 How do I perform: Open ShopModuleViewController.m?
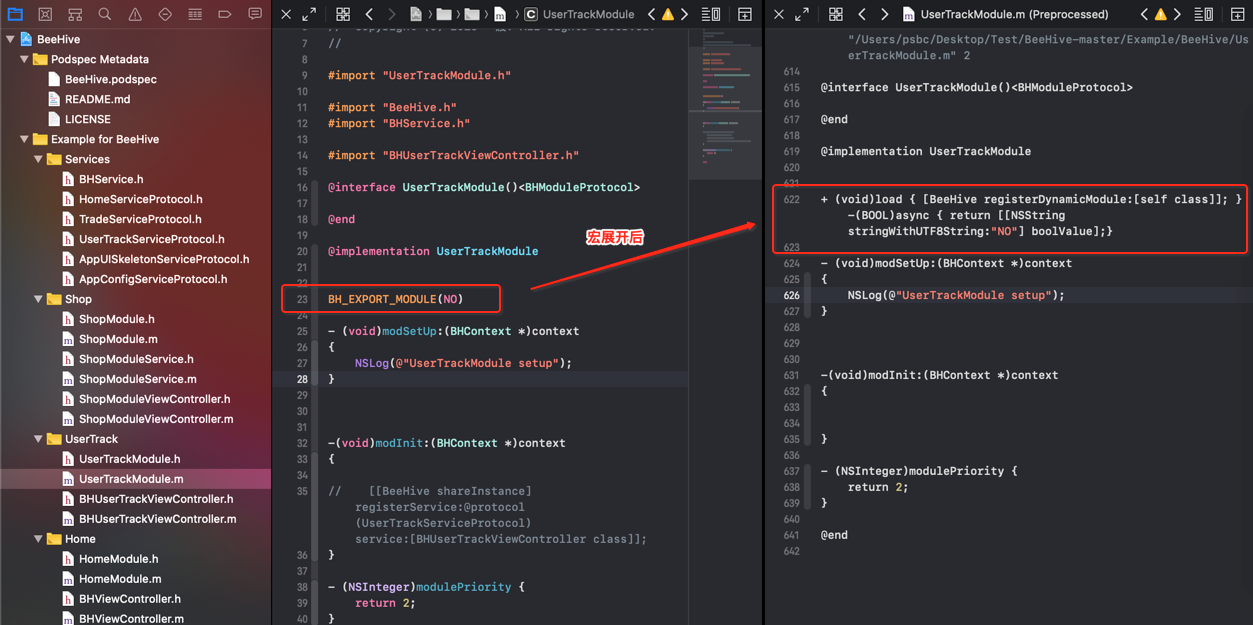click(x=156, y=419)
